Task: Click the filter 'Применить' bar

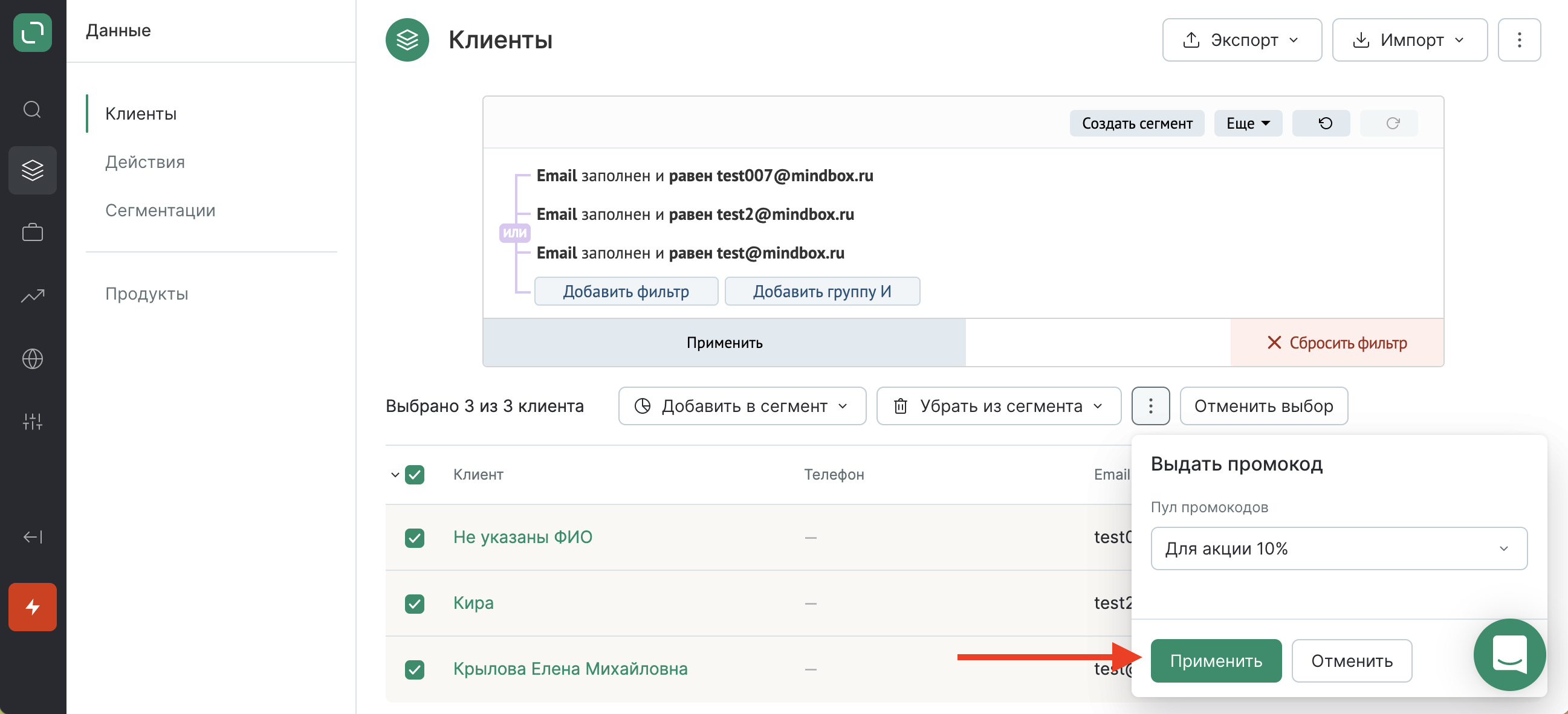Action: 724,343
